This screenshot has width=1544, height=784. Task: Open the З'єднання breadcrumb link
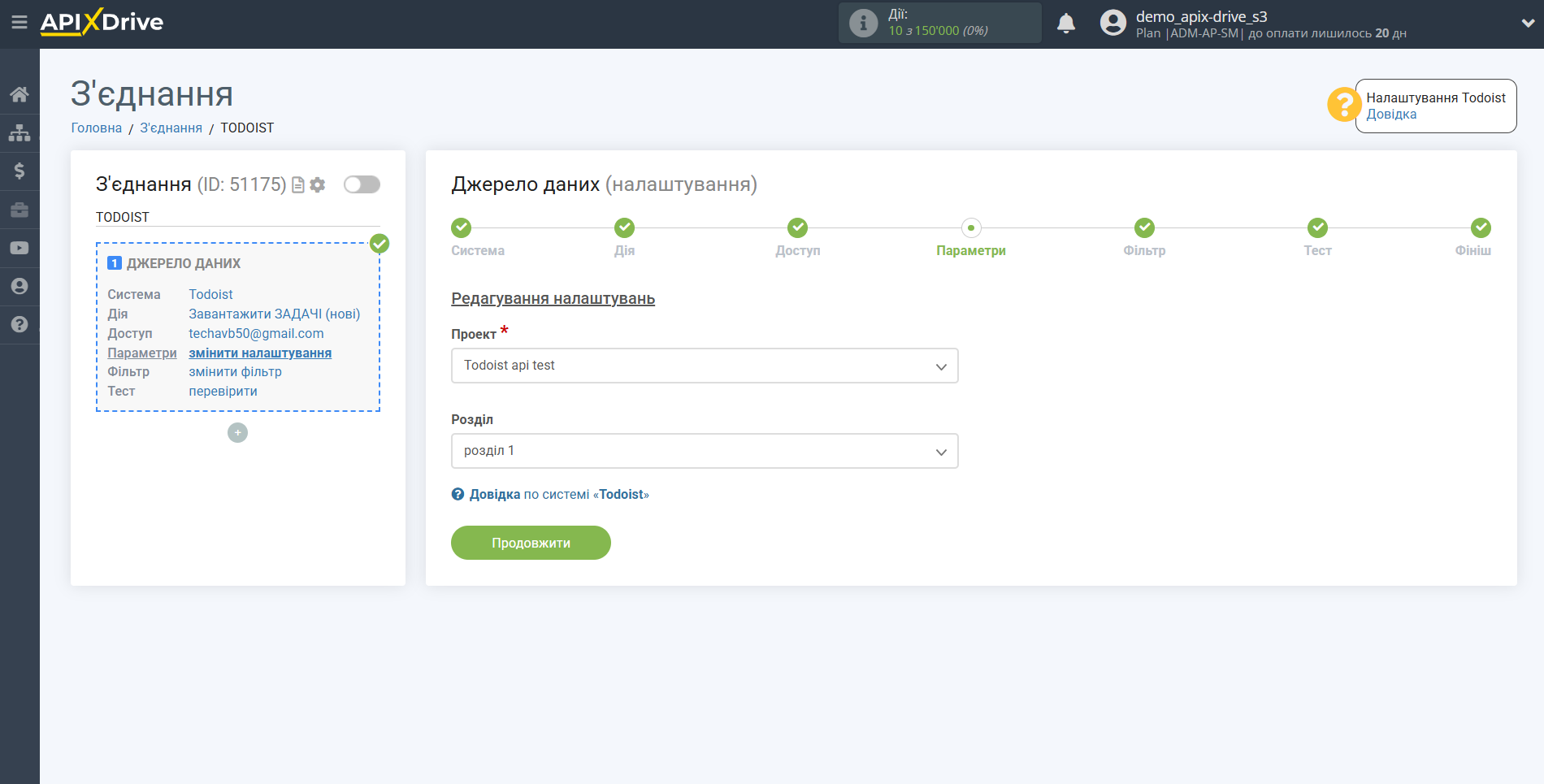[171, 128]
